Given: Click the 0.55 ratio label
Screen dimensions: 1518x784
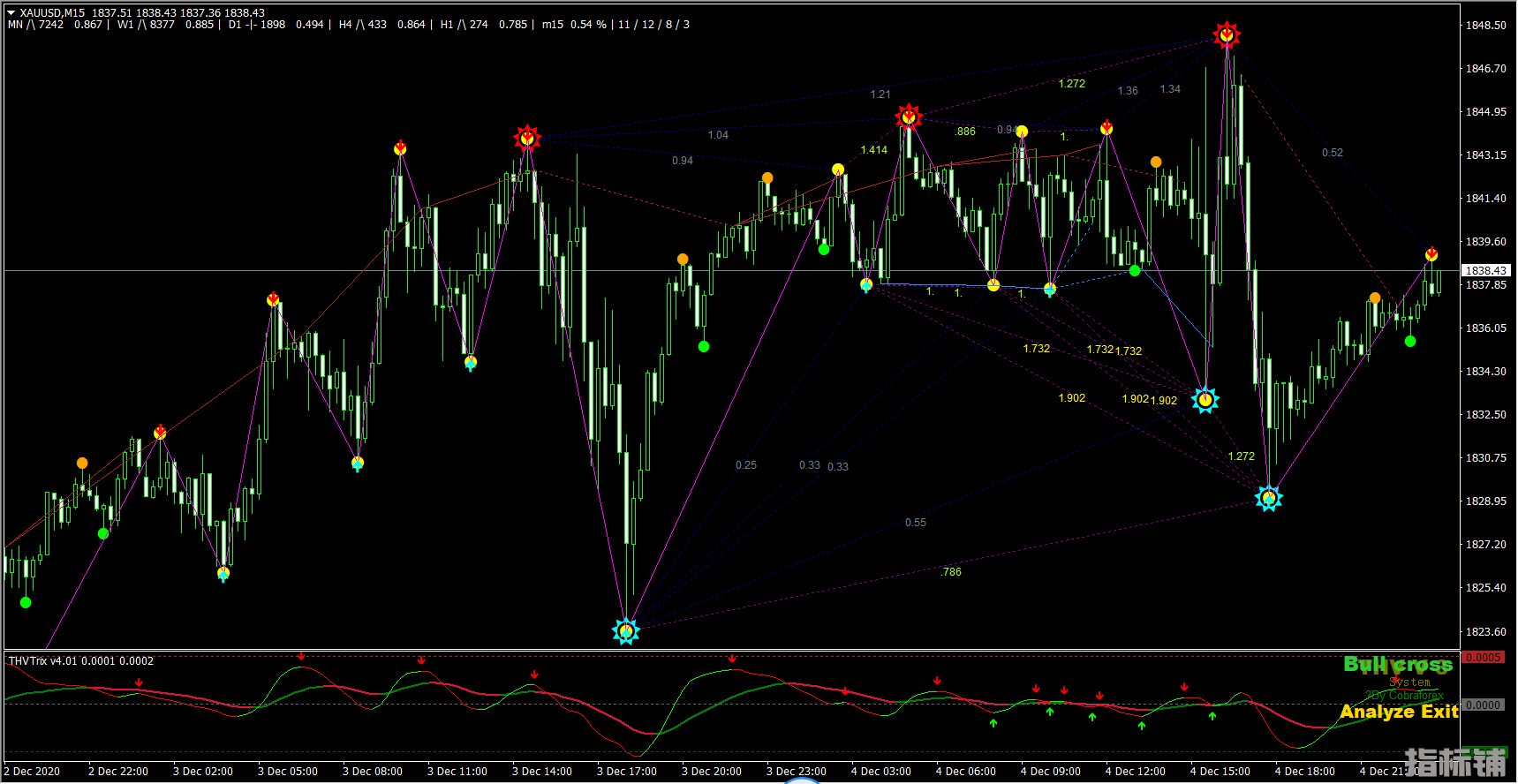Looking at the screenshot, I should [x=916, y=523].
